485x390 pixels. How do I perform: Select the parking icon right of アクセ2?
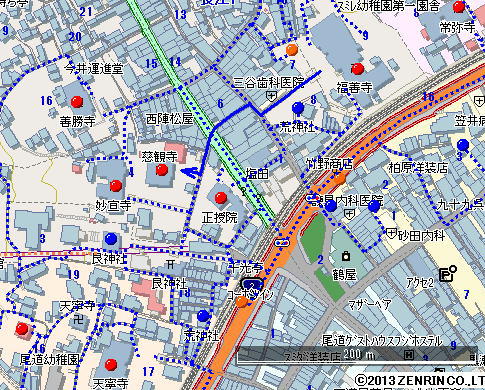pos(448,273)
